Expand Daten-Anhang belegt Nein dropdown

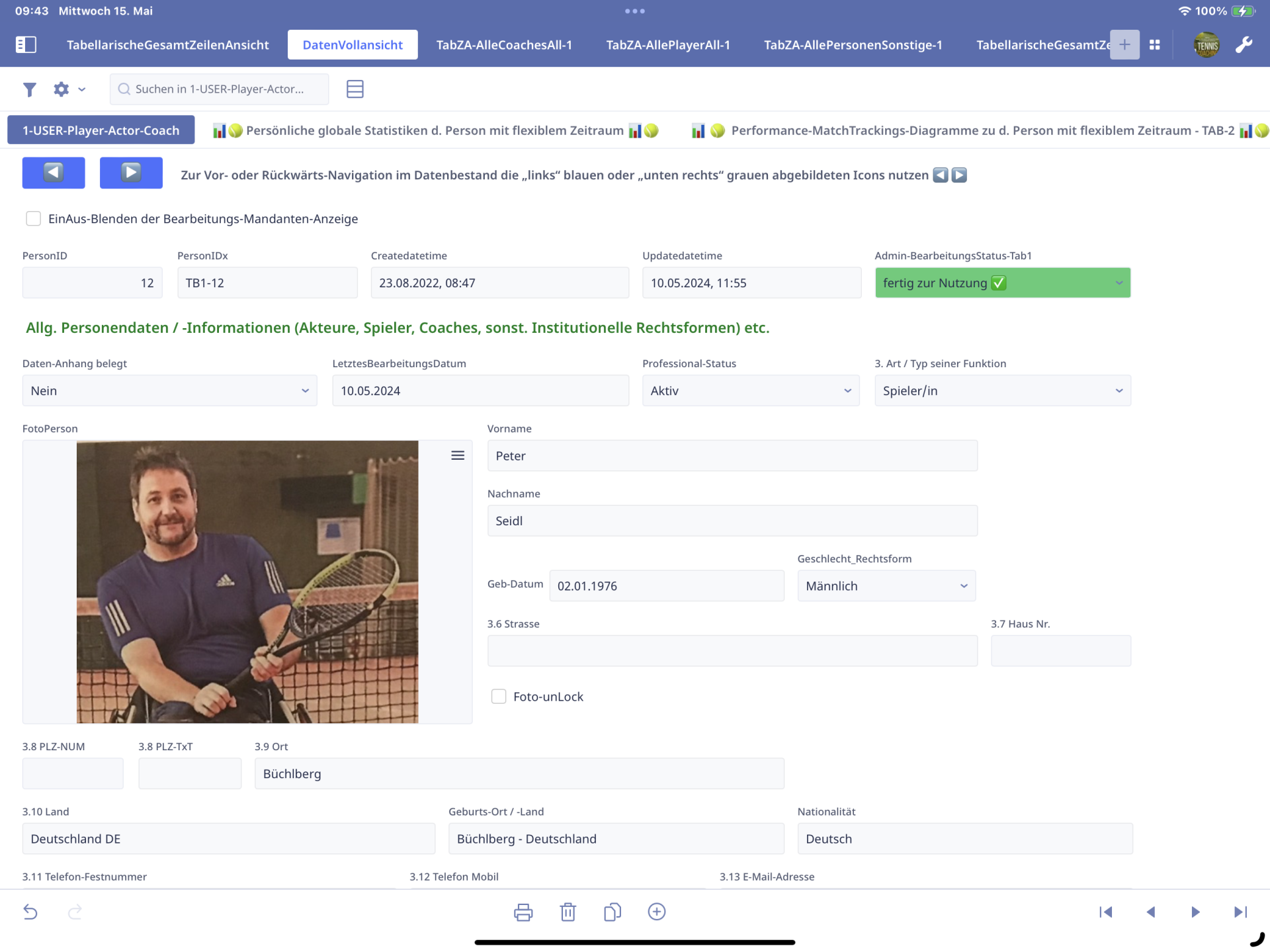click(169, 390)
